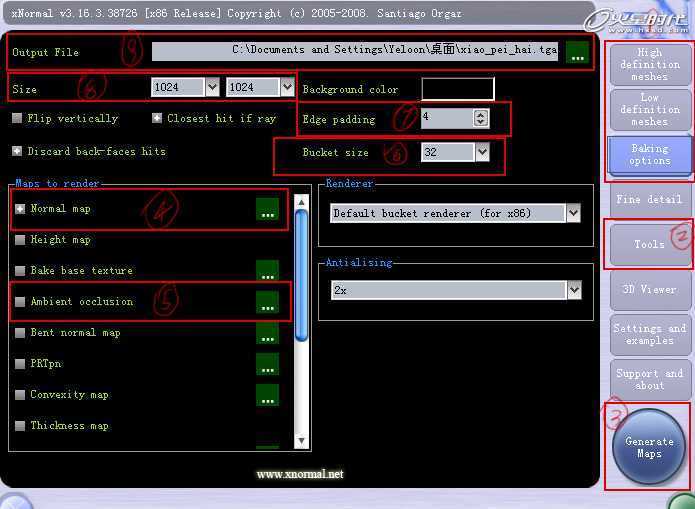Open Support and about tab

(650, 380)
